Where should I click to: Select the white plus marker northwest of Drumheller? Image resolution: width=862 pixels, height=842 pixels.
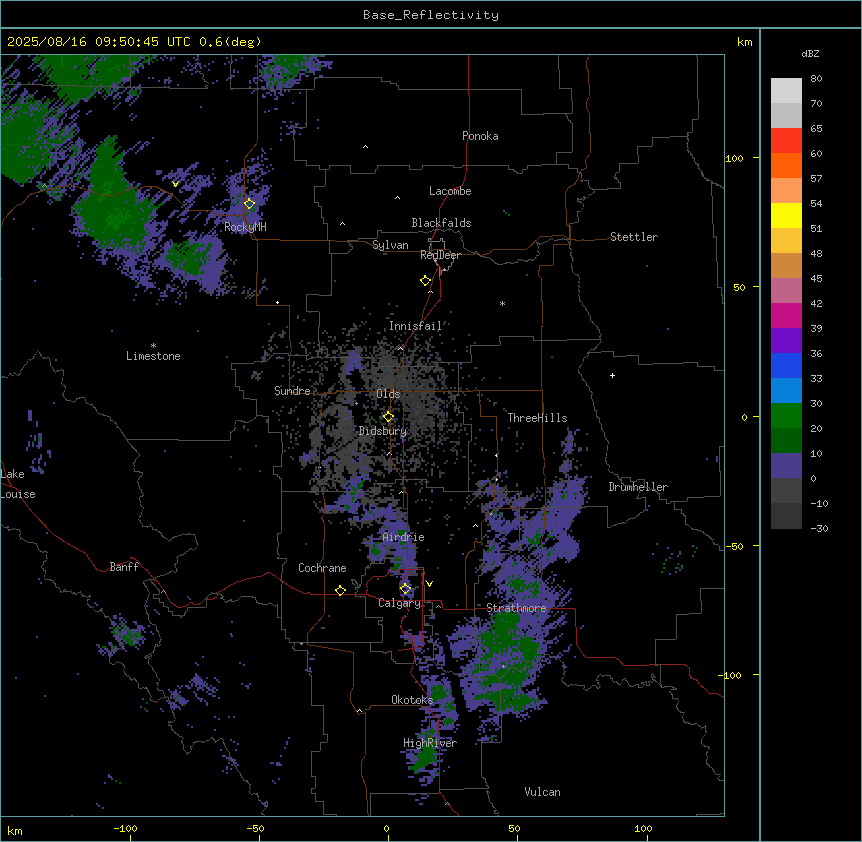tap(612, 375)
